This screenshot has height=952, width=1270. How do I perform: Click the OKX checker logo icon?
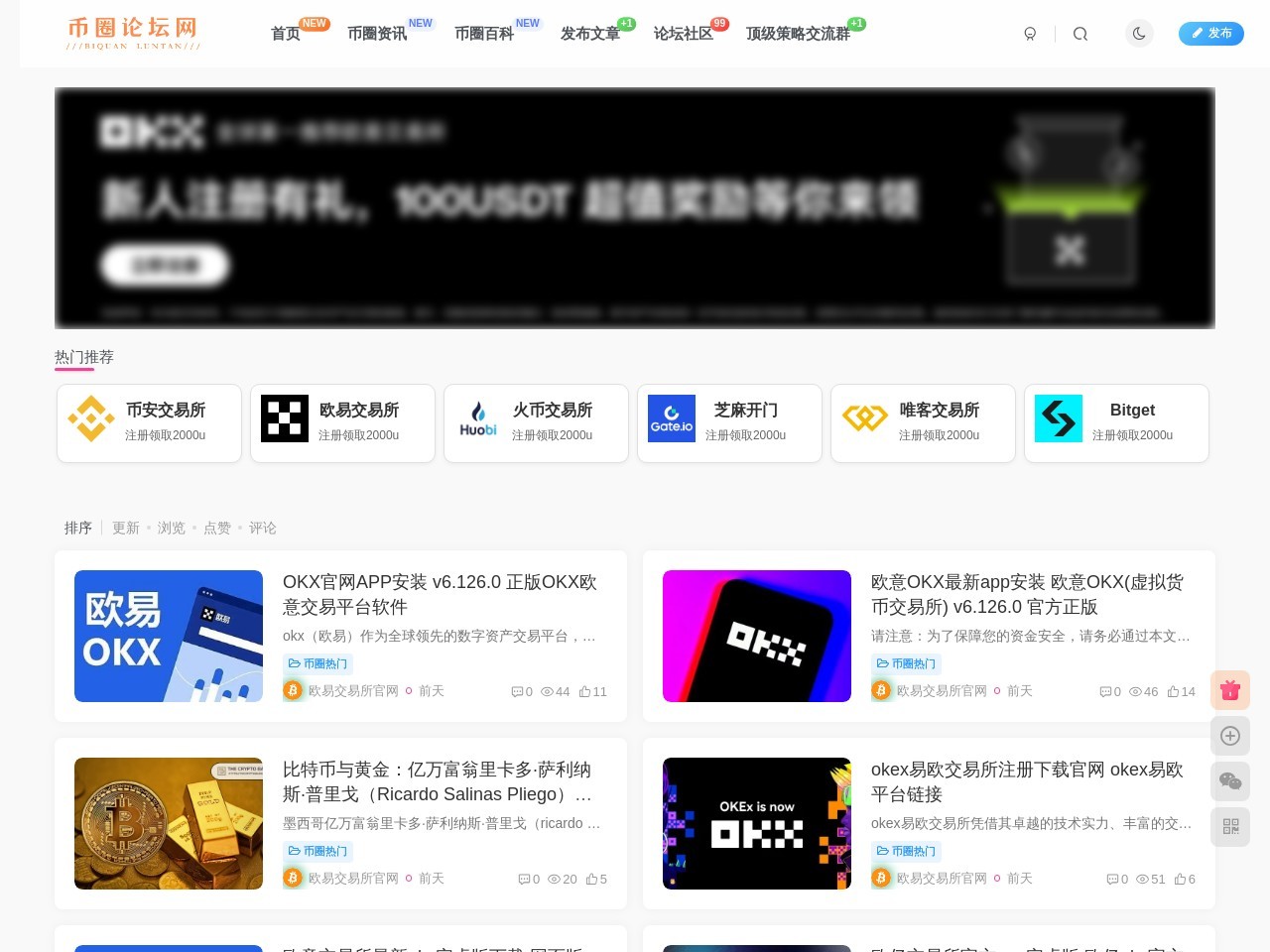tap(285, 418)
